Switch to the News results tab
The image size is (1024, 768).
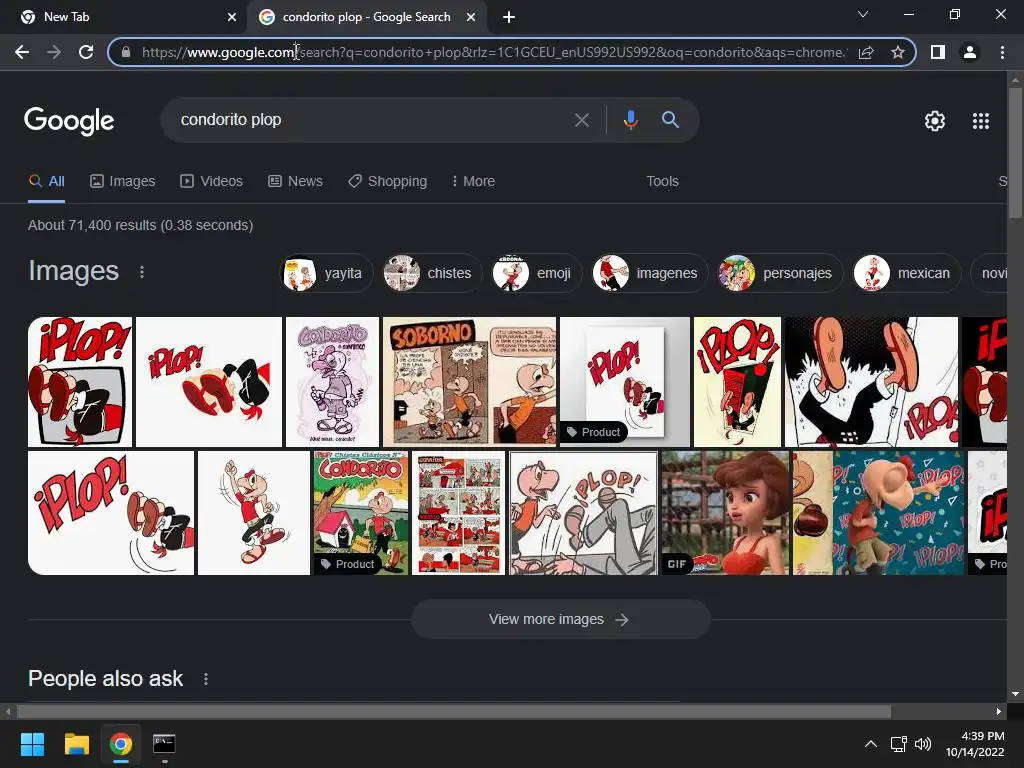coord(295,182)
